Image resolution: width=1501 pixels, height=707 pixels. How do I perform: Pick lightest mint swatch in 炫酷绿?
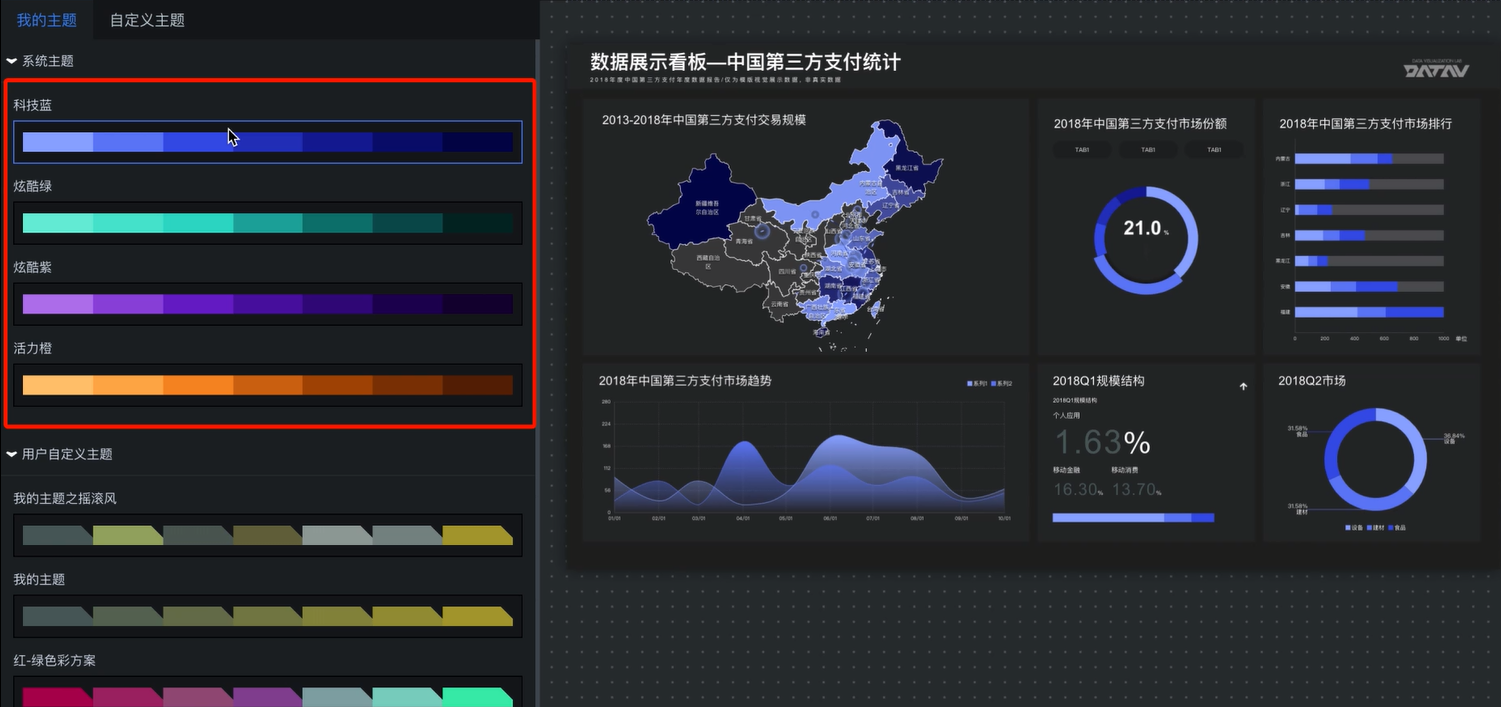tap(58, 223)
